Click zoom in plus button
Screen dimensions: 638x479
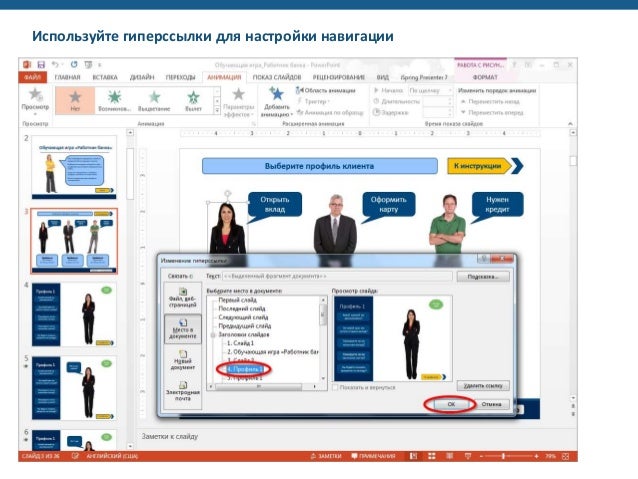pos(536,457)
